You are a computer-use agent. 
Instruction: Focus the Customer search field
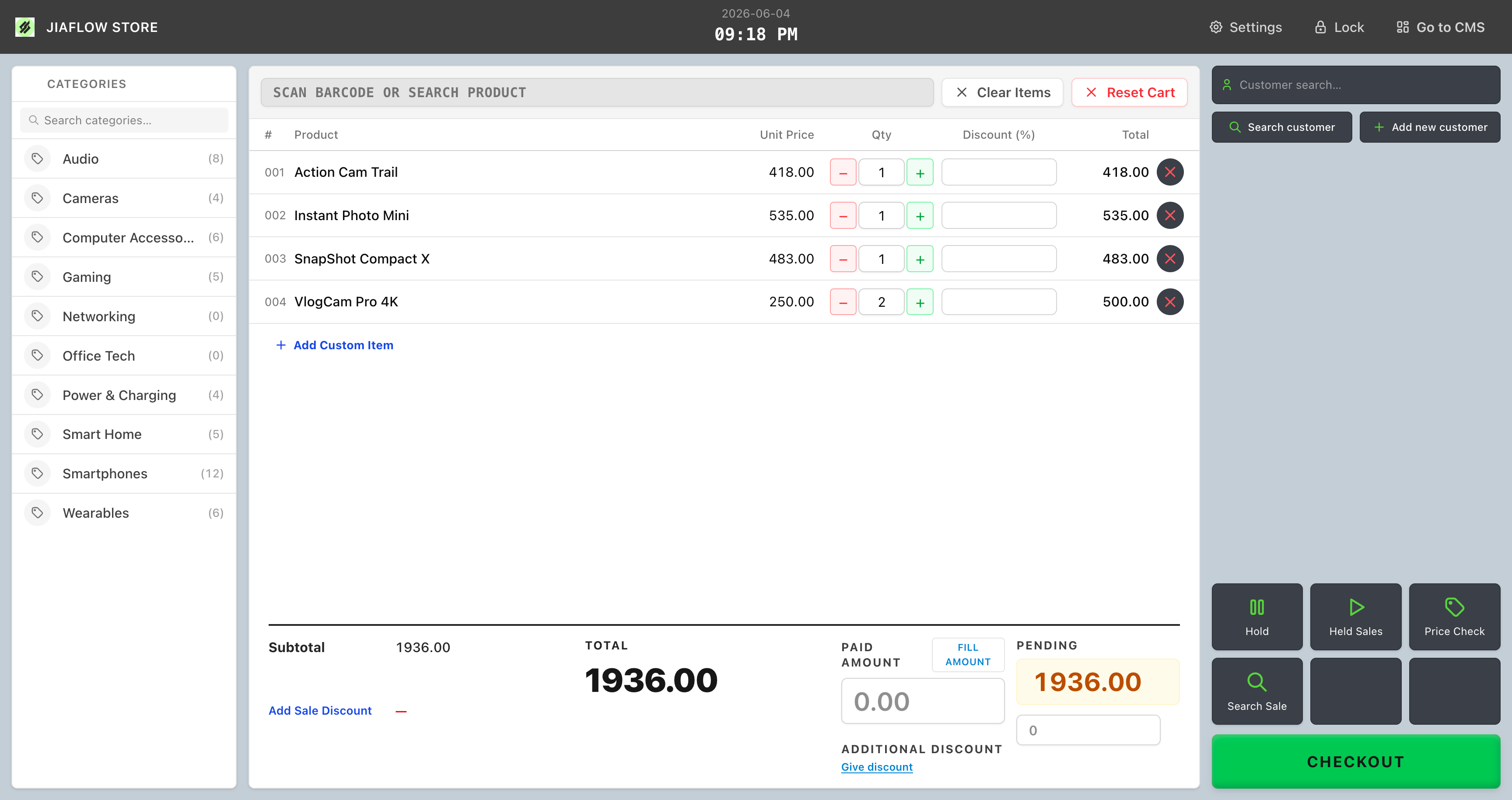pyautogui.click(x=1356, y=84)
